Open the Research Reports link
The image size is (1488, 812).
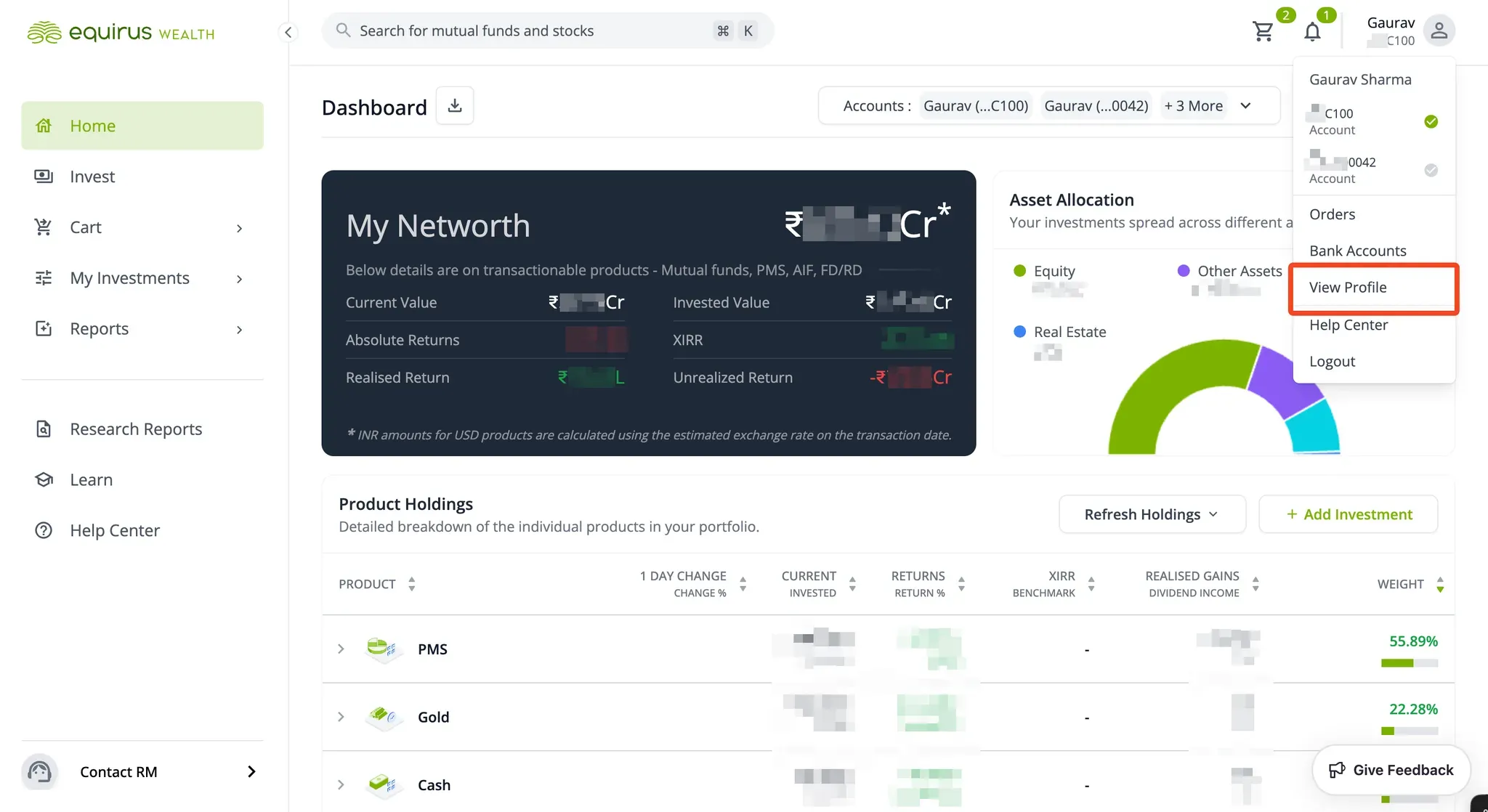click(136, 429)
